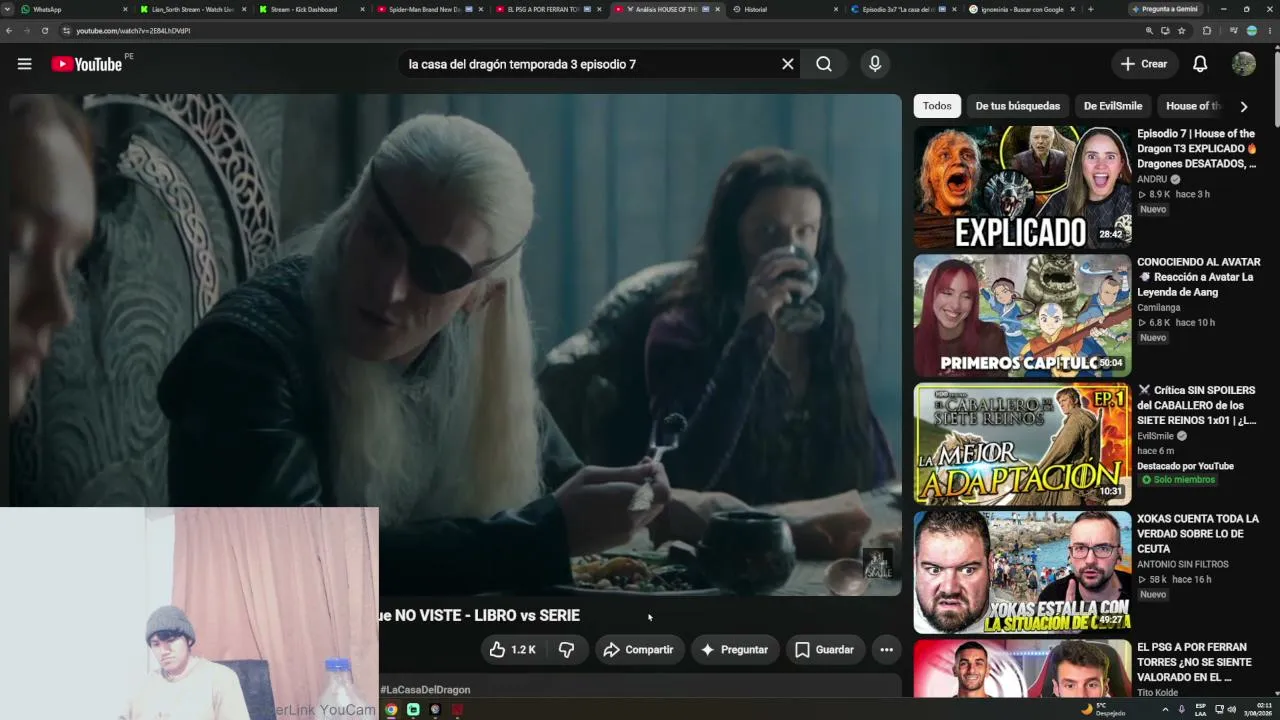Viewport: 1280px width, 720px height.
Task: Open more actions three-dot menu
Action: [886, 650]
